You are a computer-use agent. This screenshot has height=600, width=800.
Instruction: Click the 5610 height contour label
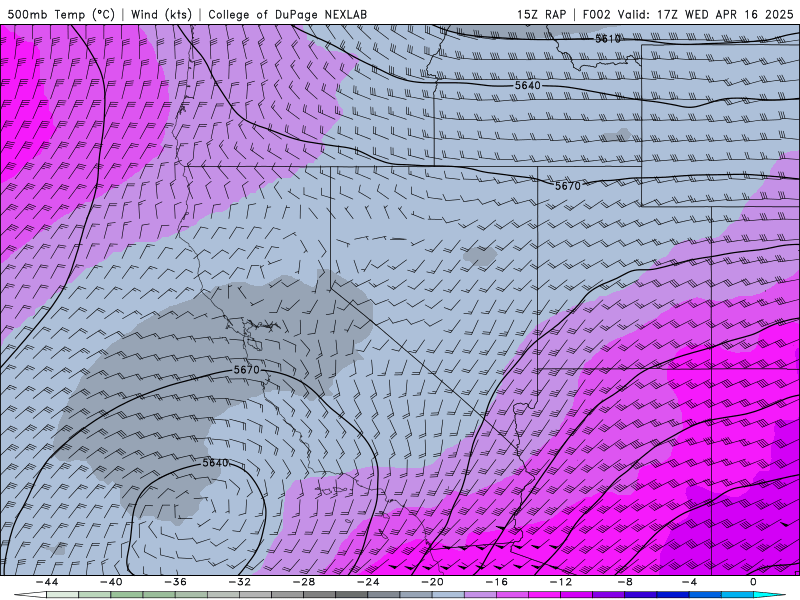click(x=608, y=39)
